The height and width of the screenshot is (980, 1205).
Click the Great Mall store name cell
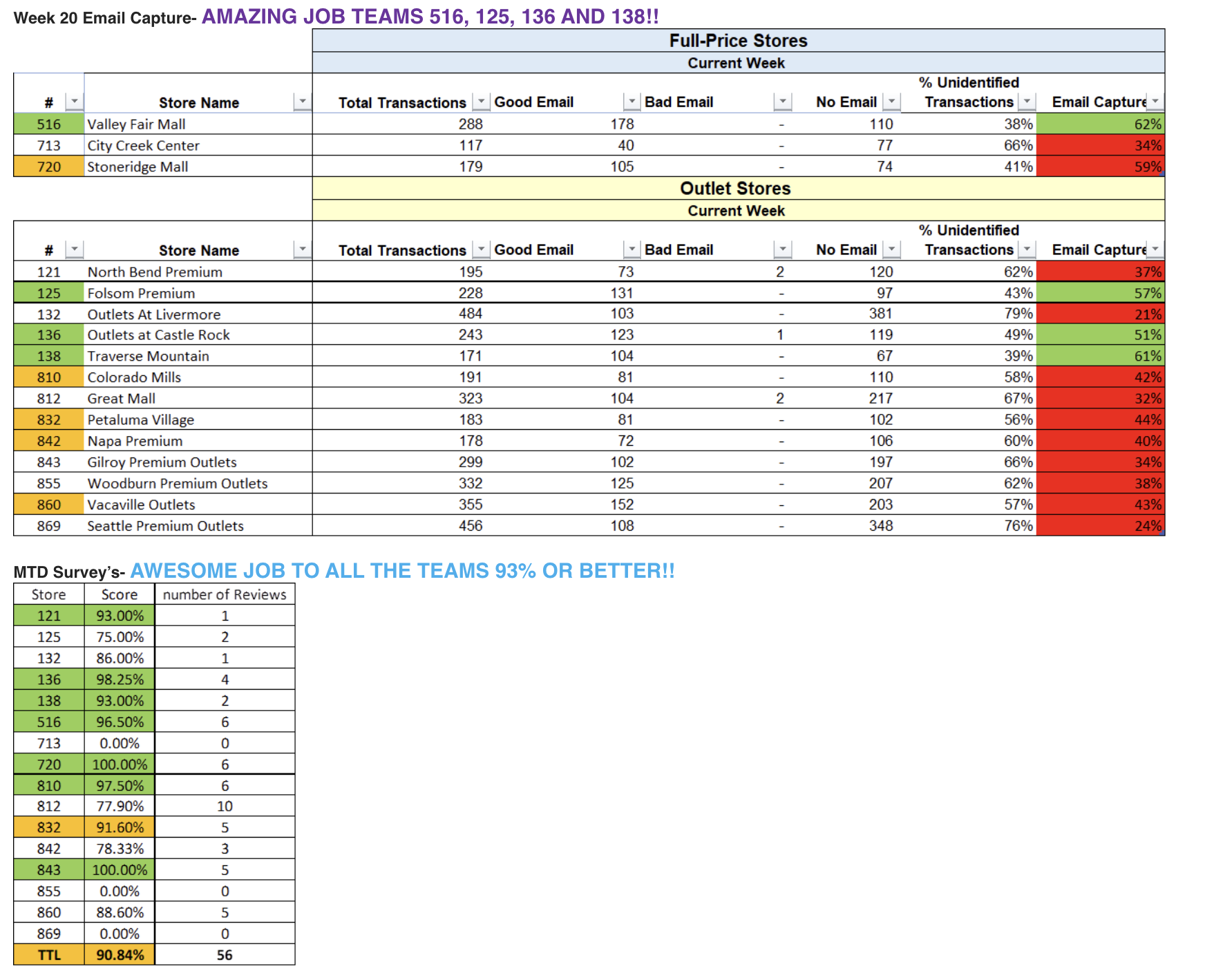tap(198, 399)
